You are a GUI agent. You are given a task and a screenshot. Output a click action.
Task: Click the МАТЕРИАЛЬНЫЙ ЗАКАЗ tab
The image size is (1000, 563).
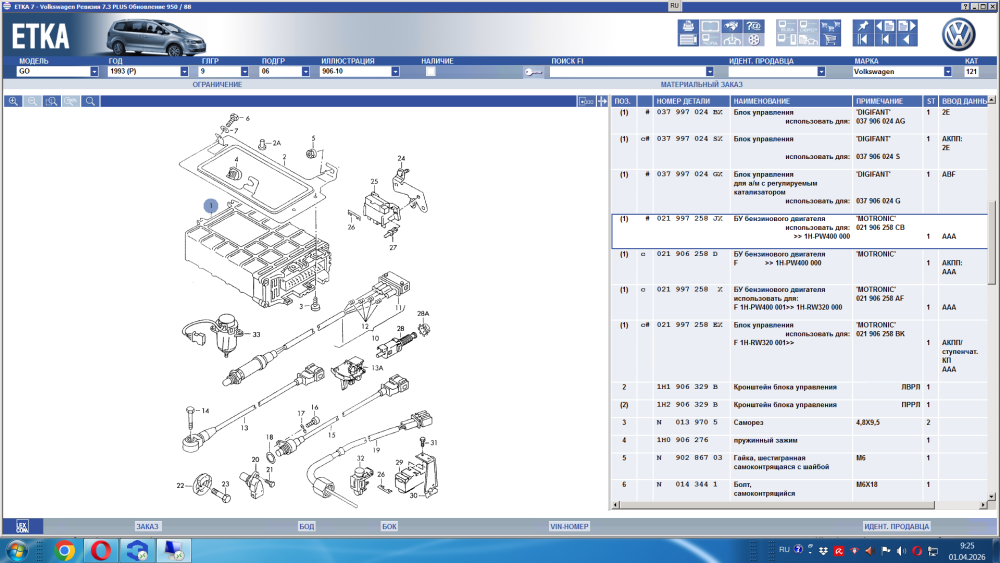(702, 84)
